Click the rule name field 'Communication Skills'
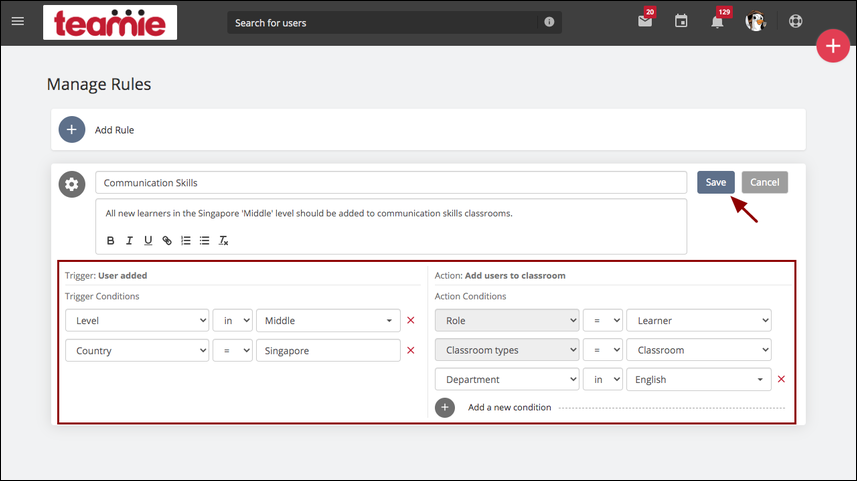Viewport: 857px width, 481px height. [x=391, y=183]
